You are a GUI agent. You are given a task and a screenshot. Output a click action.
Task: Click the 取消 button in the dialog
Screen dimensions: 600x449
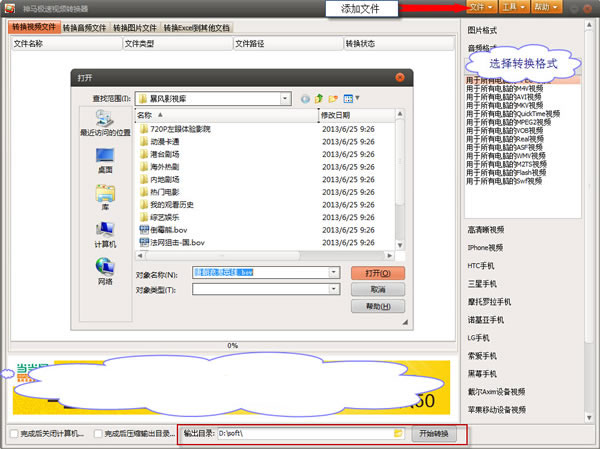pyautogui.click(x=378, y=290)
